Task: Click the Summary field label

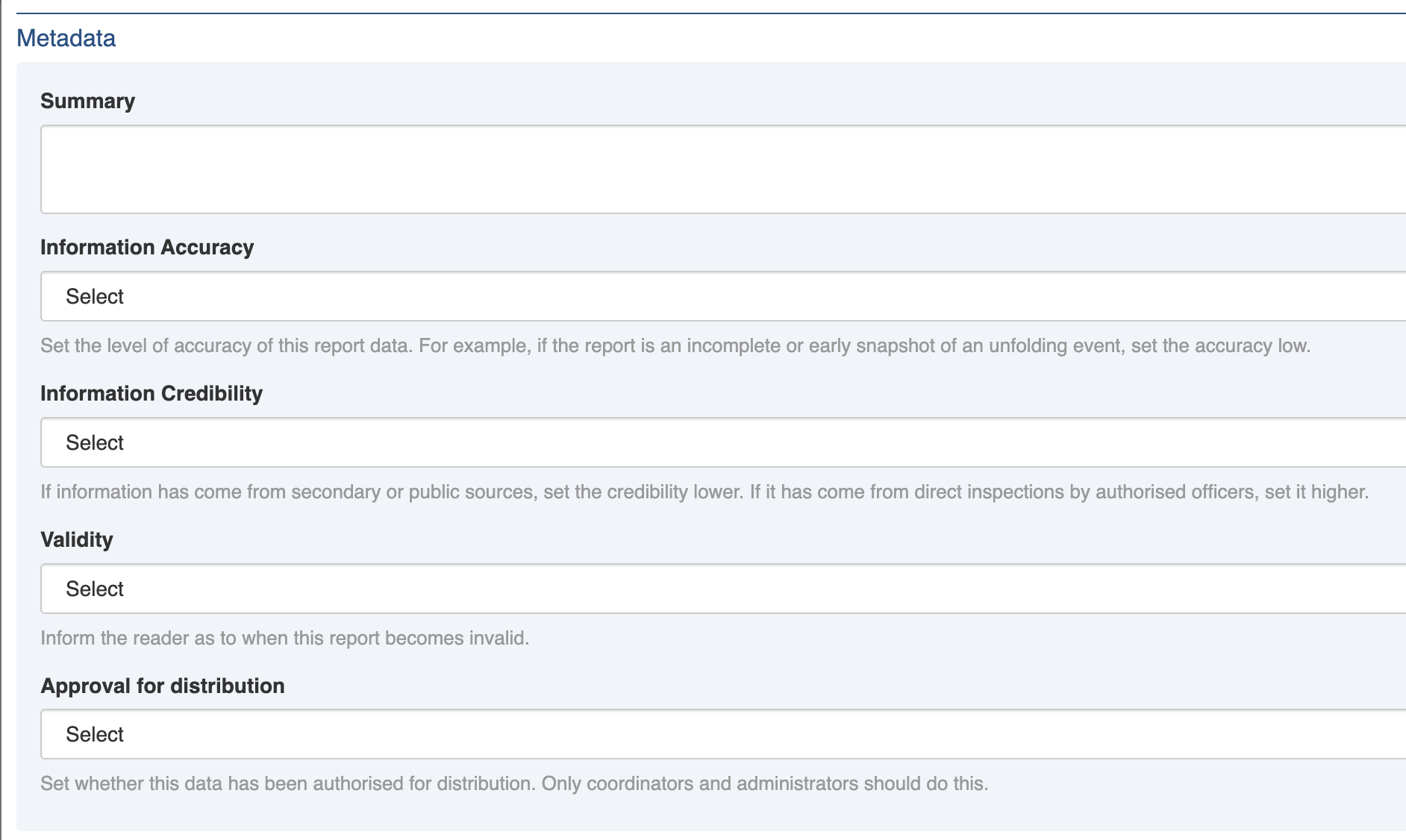Action: tap(87, 101)
